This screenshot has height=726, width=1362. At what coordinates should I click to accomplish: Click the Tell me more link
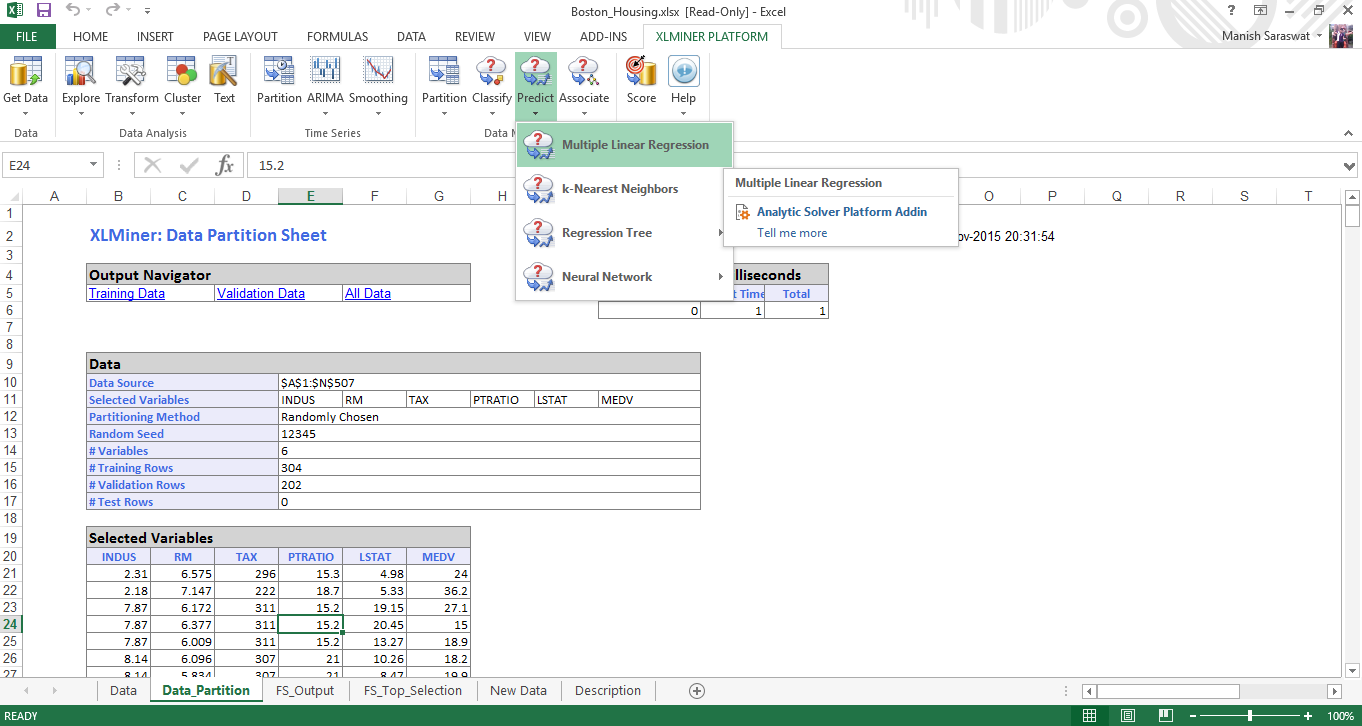792,233
